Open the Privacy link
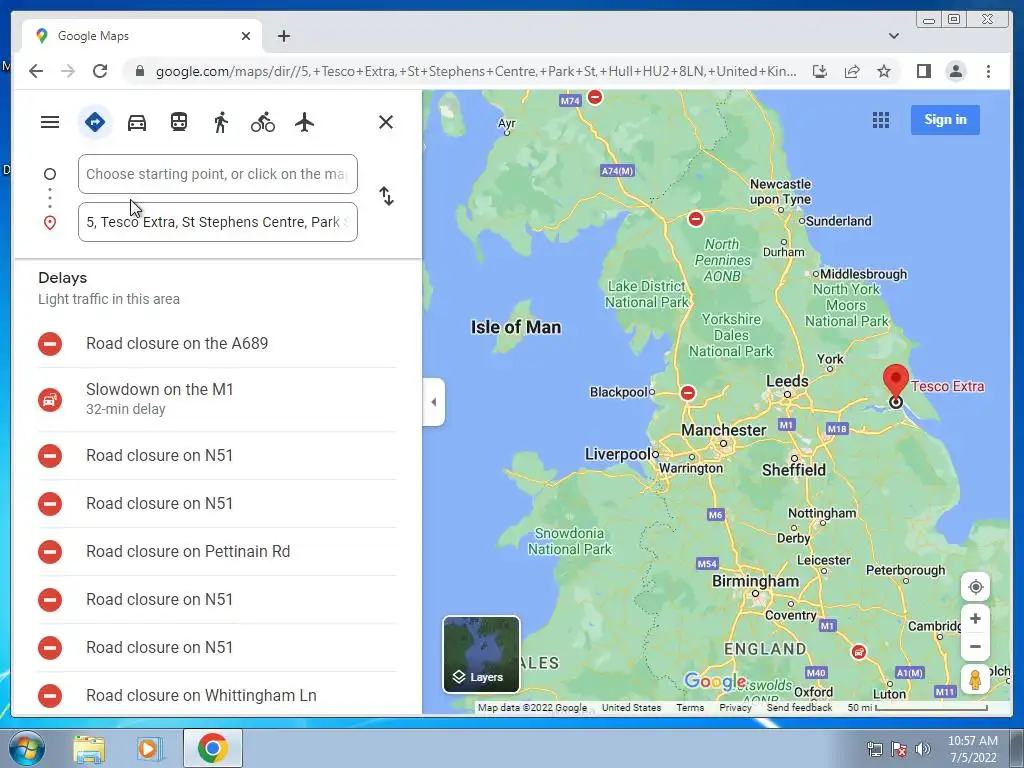This screenshot has width=1024, height=768. (735, 707)
